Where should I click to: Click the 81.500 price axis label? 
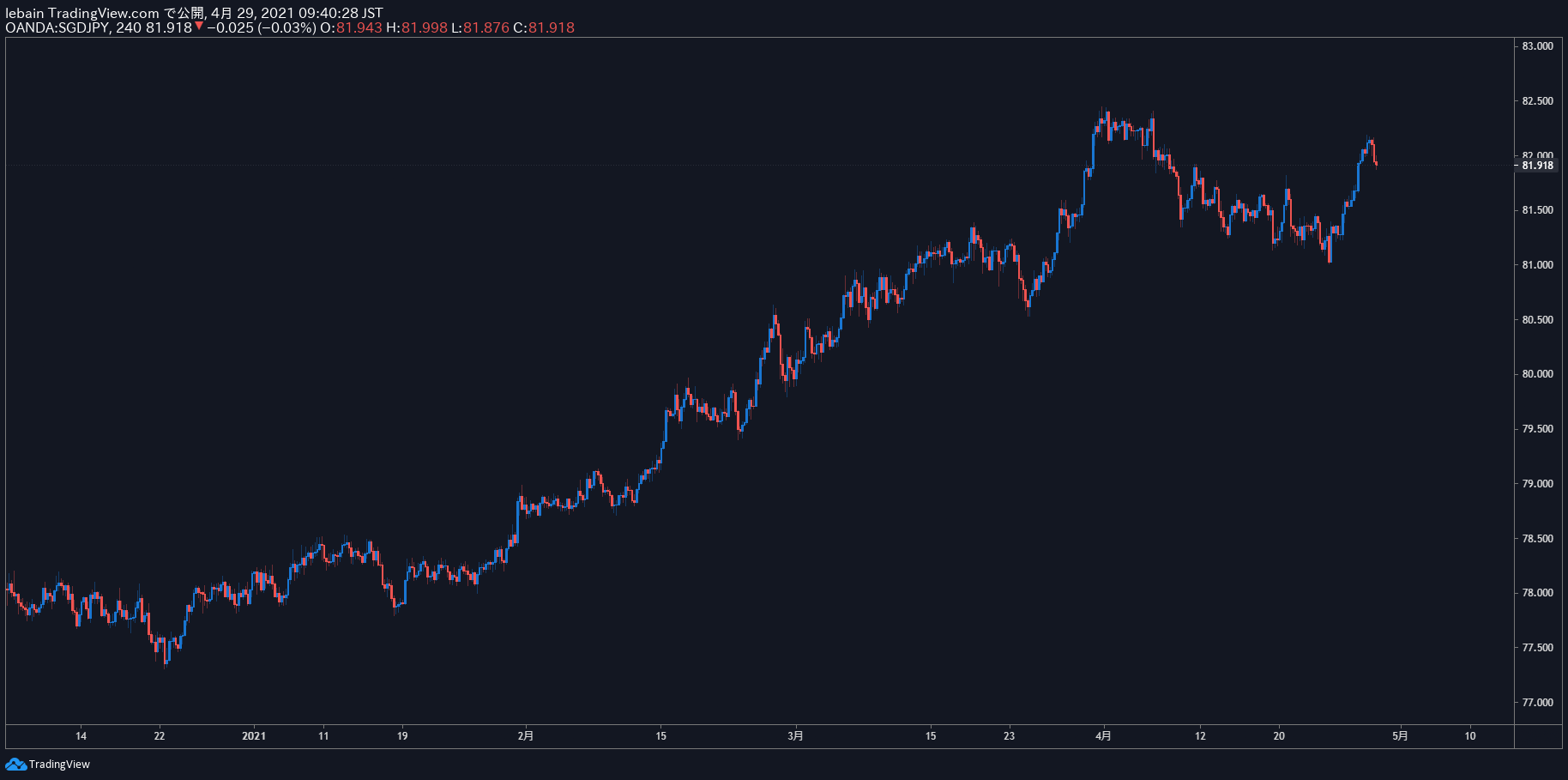pos(1537,210)
